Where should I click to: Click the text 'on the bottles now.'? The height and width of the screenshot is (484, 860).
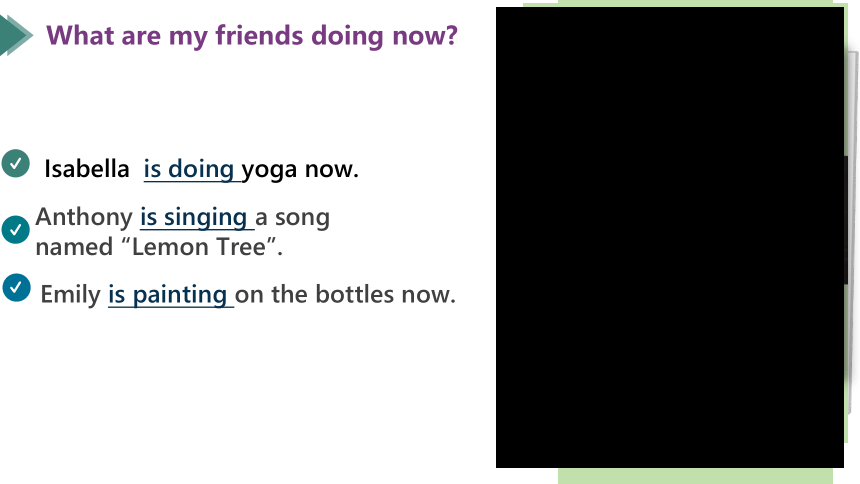pos(345,294)
